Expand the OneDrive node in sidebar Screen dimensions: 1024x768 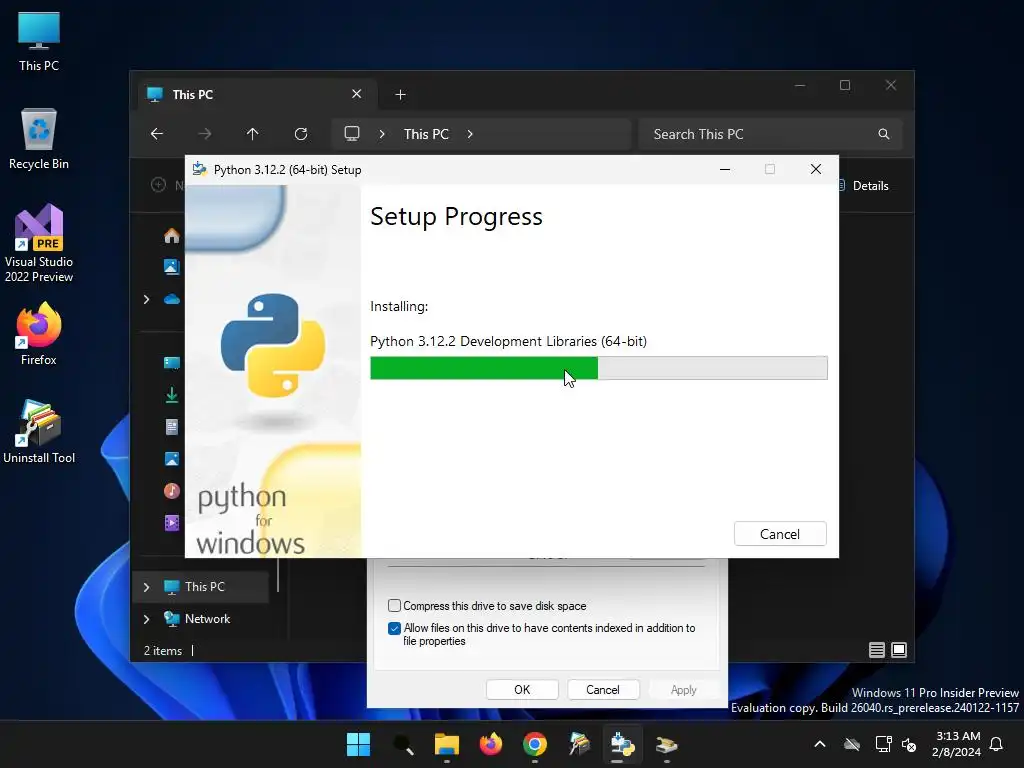(x=146, y=299)
